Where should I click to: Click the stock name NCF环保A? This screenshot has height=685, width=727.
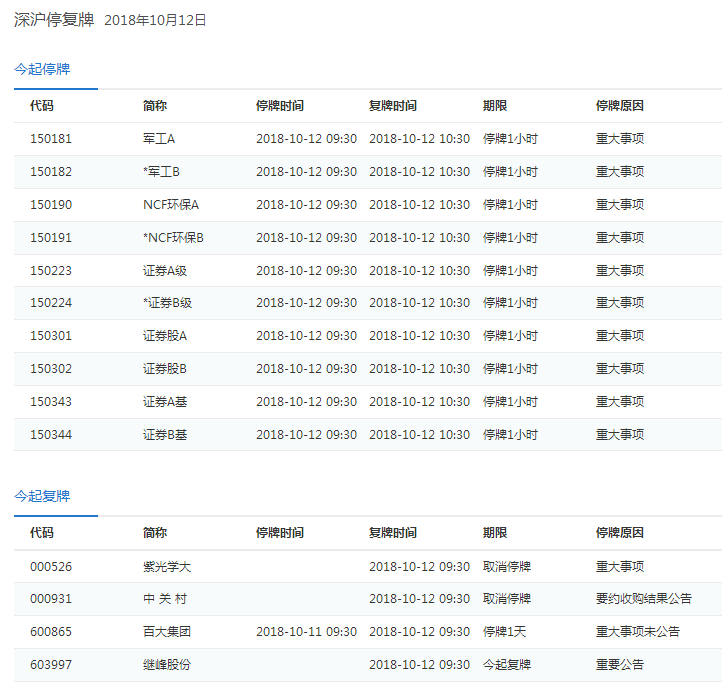[171, 205]
